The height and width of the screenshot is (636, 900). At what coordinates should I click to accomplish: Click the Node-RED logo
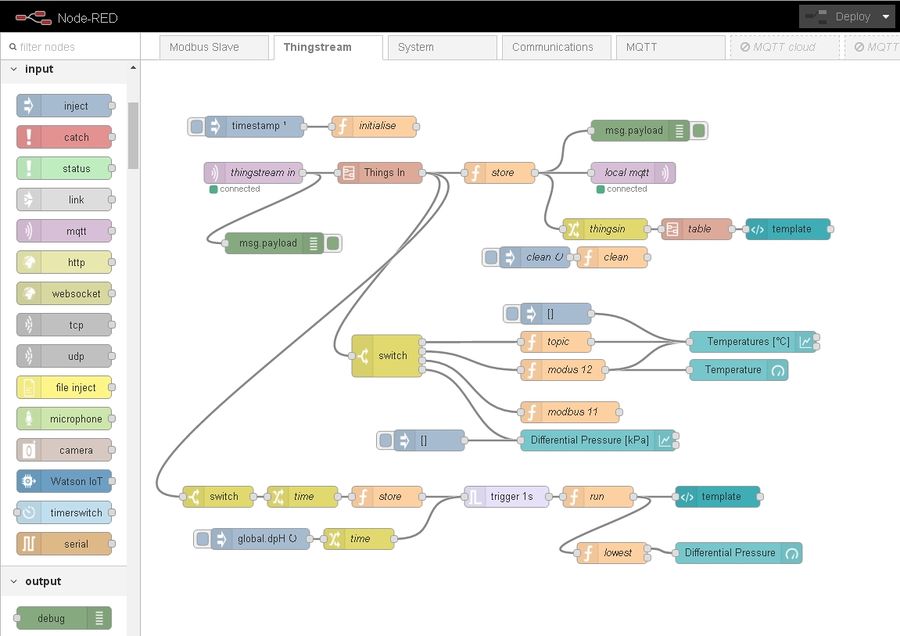point(66,18)
